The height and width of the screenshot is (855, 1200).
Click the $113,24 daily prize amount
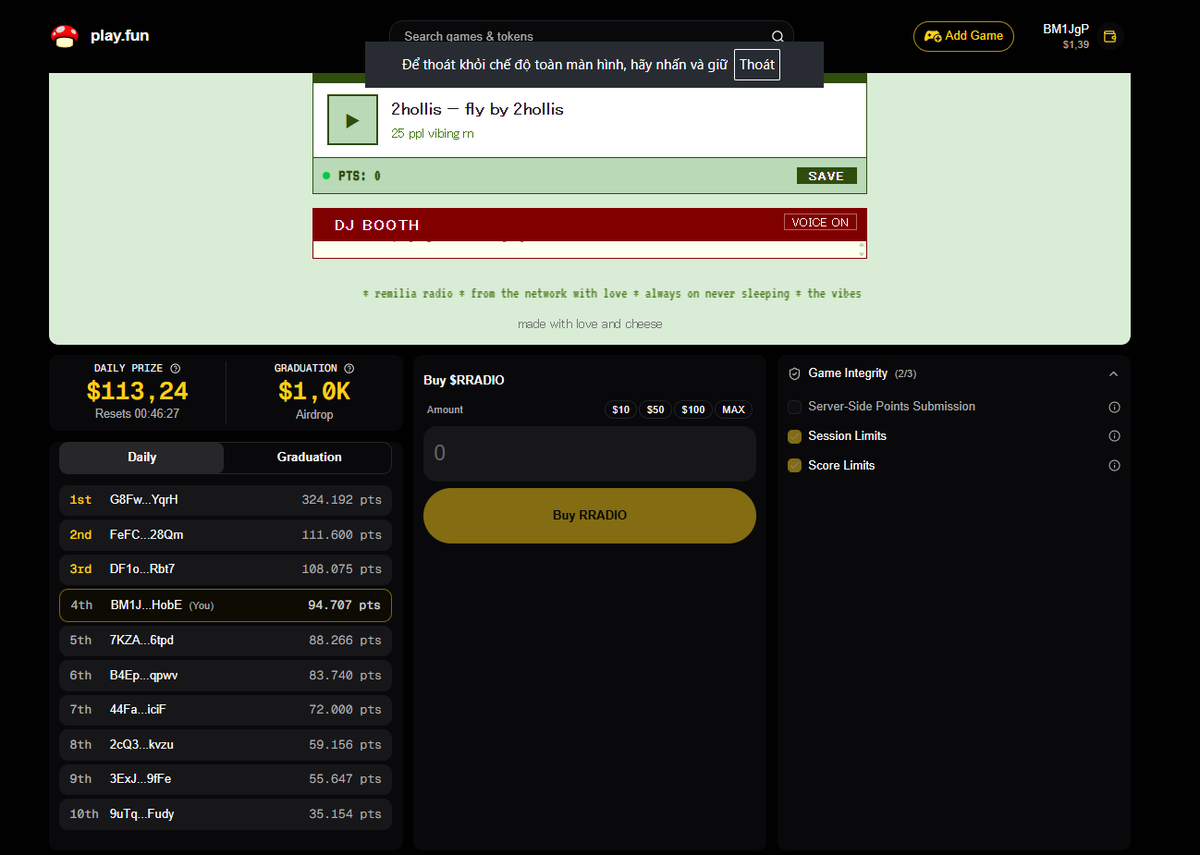tap(137, 391)
